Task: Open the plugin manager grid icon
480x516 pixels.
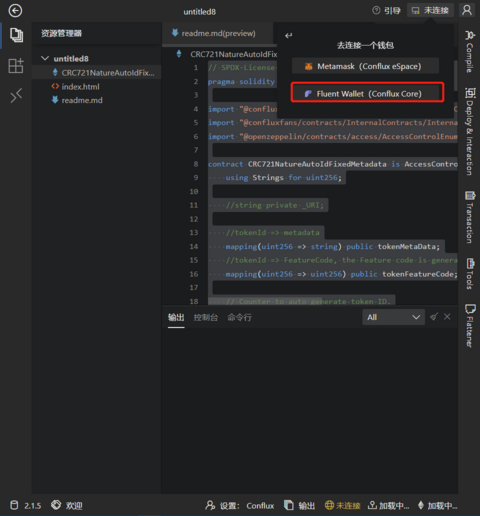Action: tap(16, 65)
